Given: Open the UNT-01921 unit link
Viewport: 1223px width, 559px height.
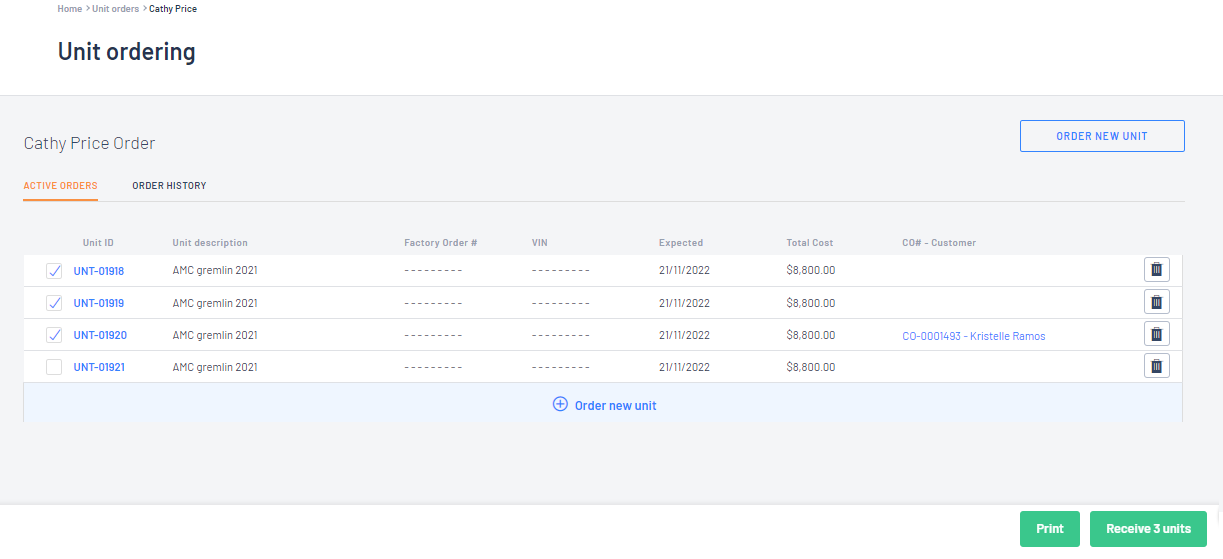Looking at the screenshot, I should click(x=99, y=367).
